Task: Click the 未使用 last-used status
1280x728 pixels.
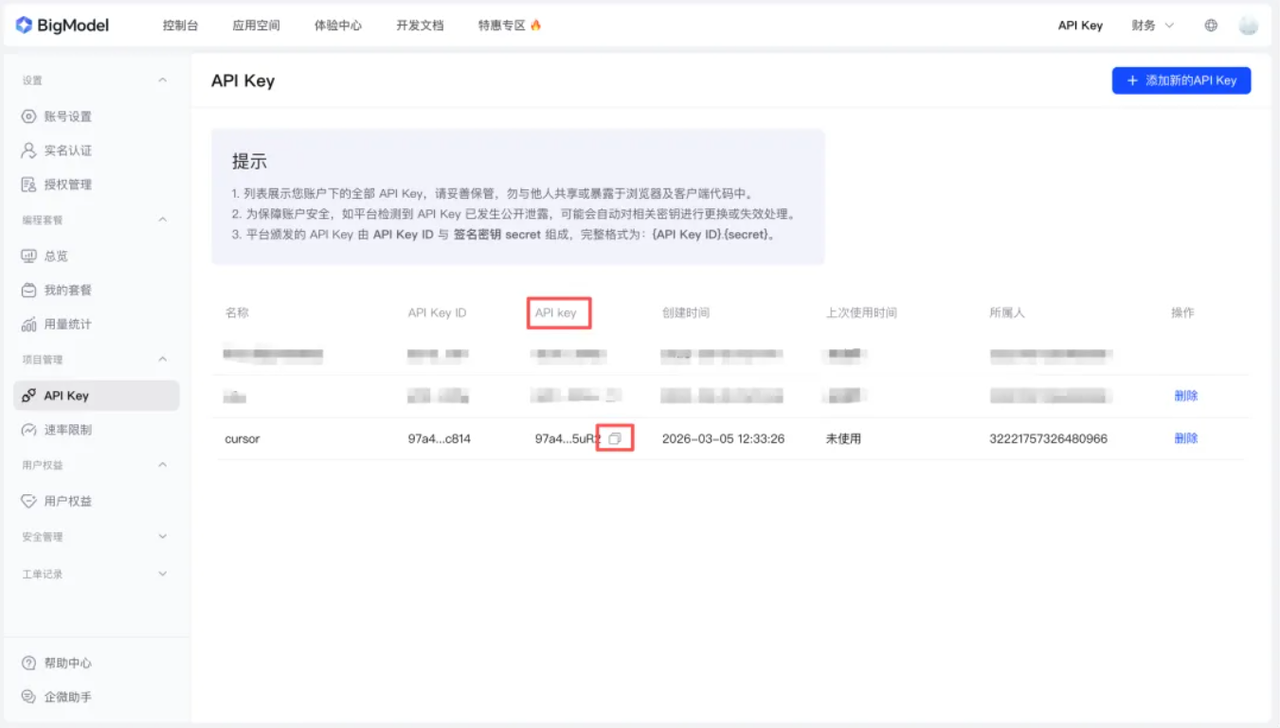Action: [x=843, y=439]
